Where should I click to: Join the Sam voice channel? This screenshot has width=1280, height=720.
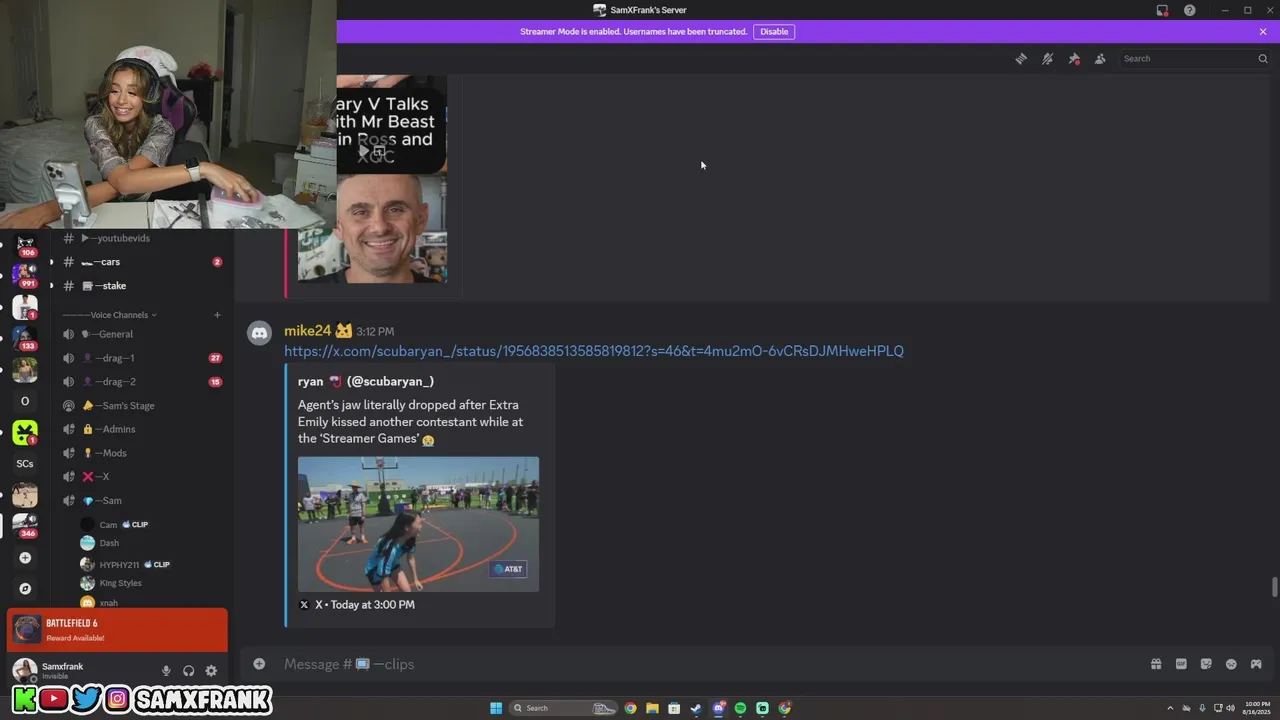(142, 501)
